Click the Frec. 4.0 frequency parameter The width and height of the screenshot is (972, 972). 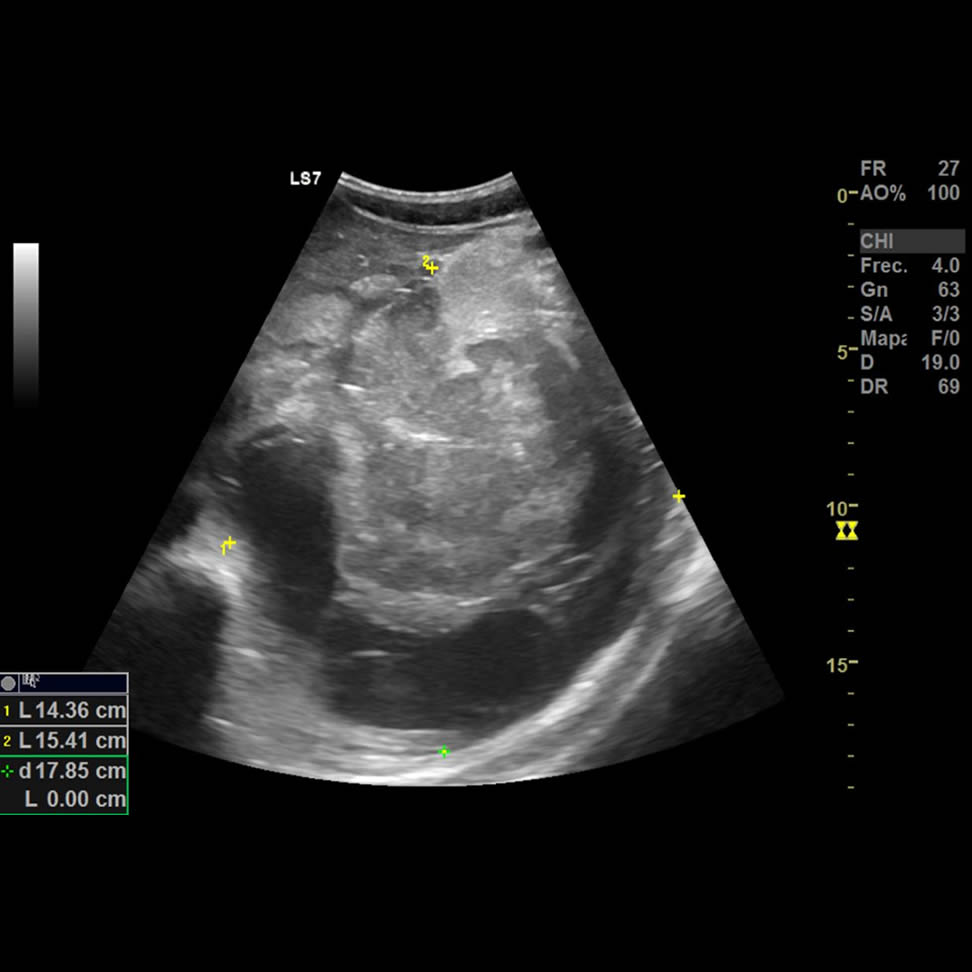(909, 266)
